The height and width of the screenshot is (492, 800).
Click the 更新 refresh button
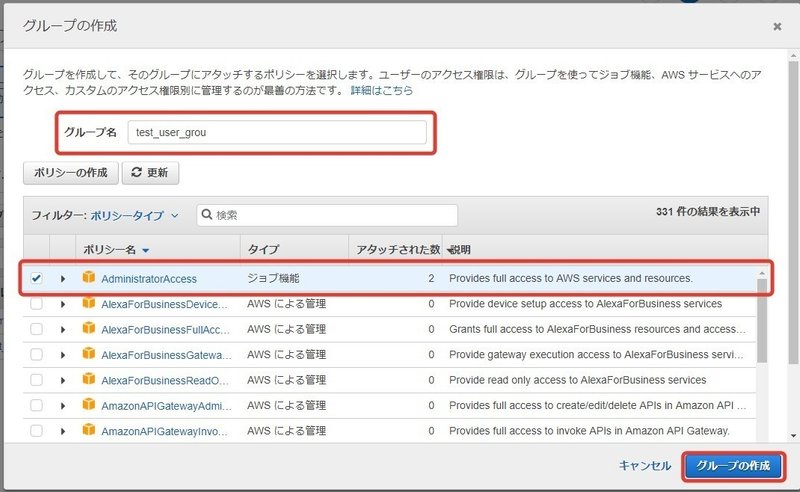coord(150,173)
